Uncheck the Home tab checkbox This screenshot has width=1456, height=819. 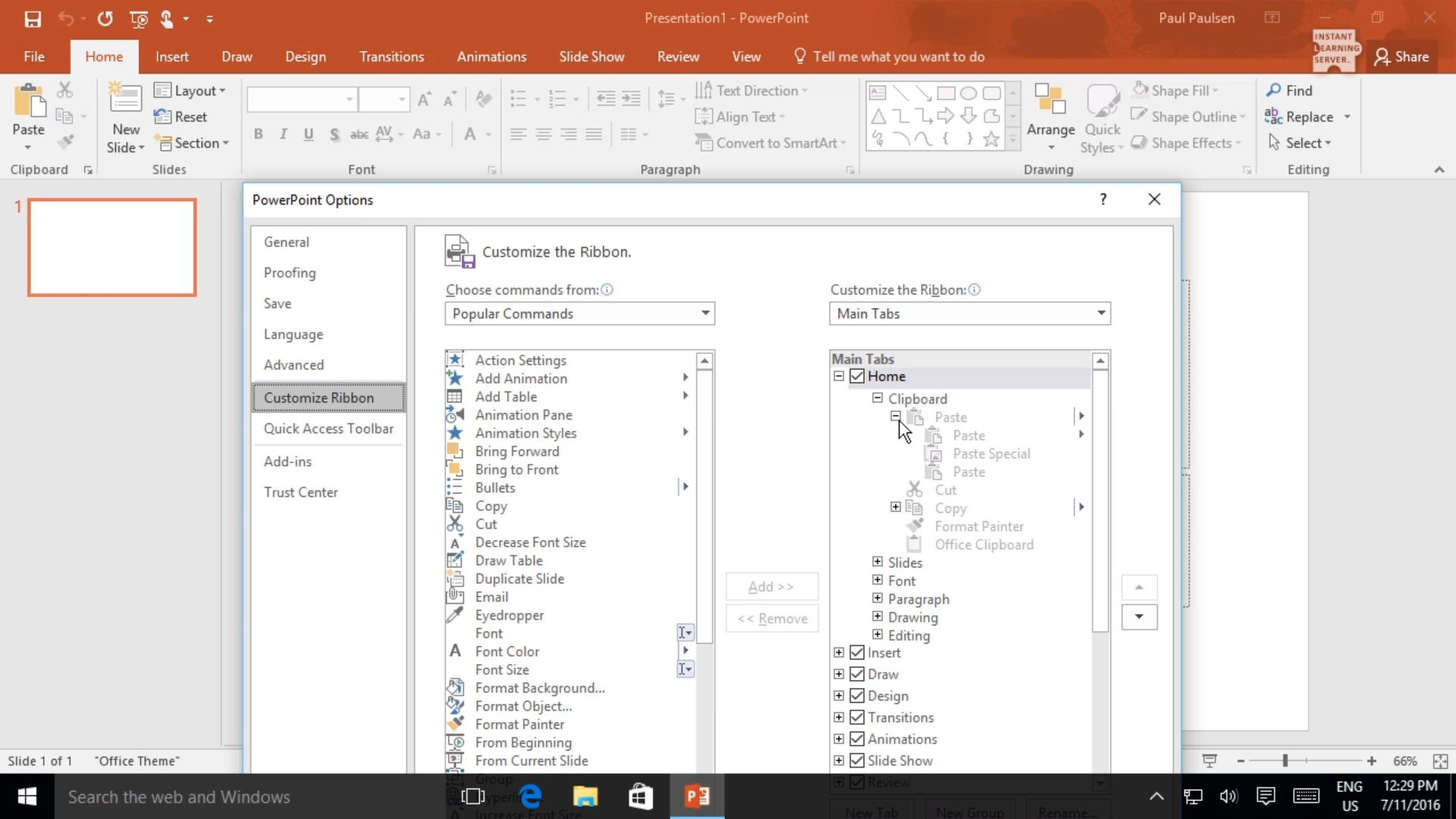click(x=857, y=376)
